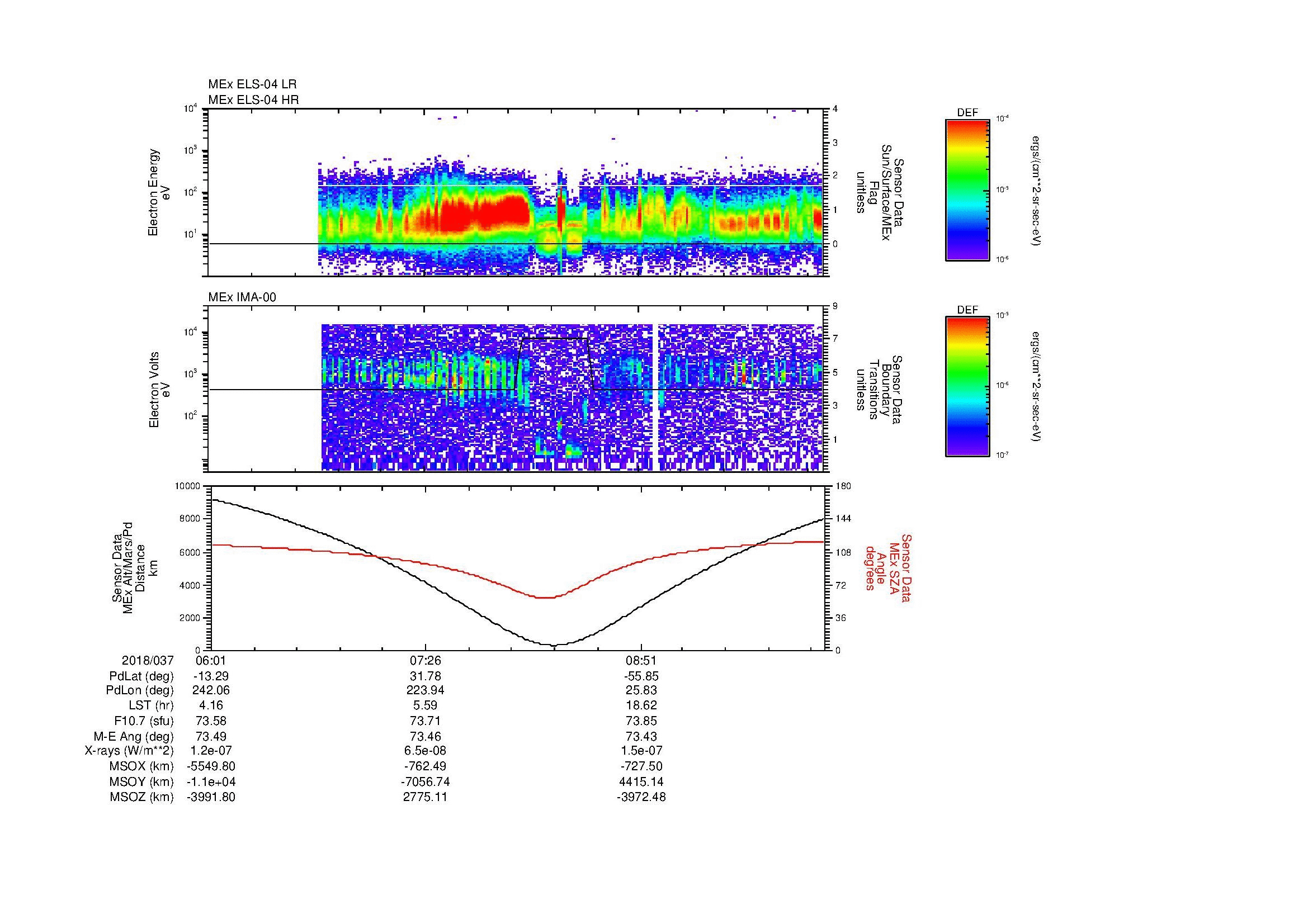
Task: Click the PdLon value 223.94
Action: pos(426,690)
